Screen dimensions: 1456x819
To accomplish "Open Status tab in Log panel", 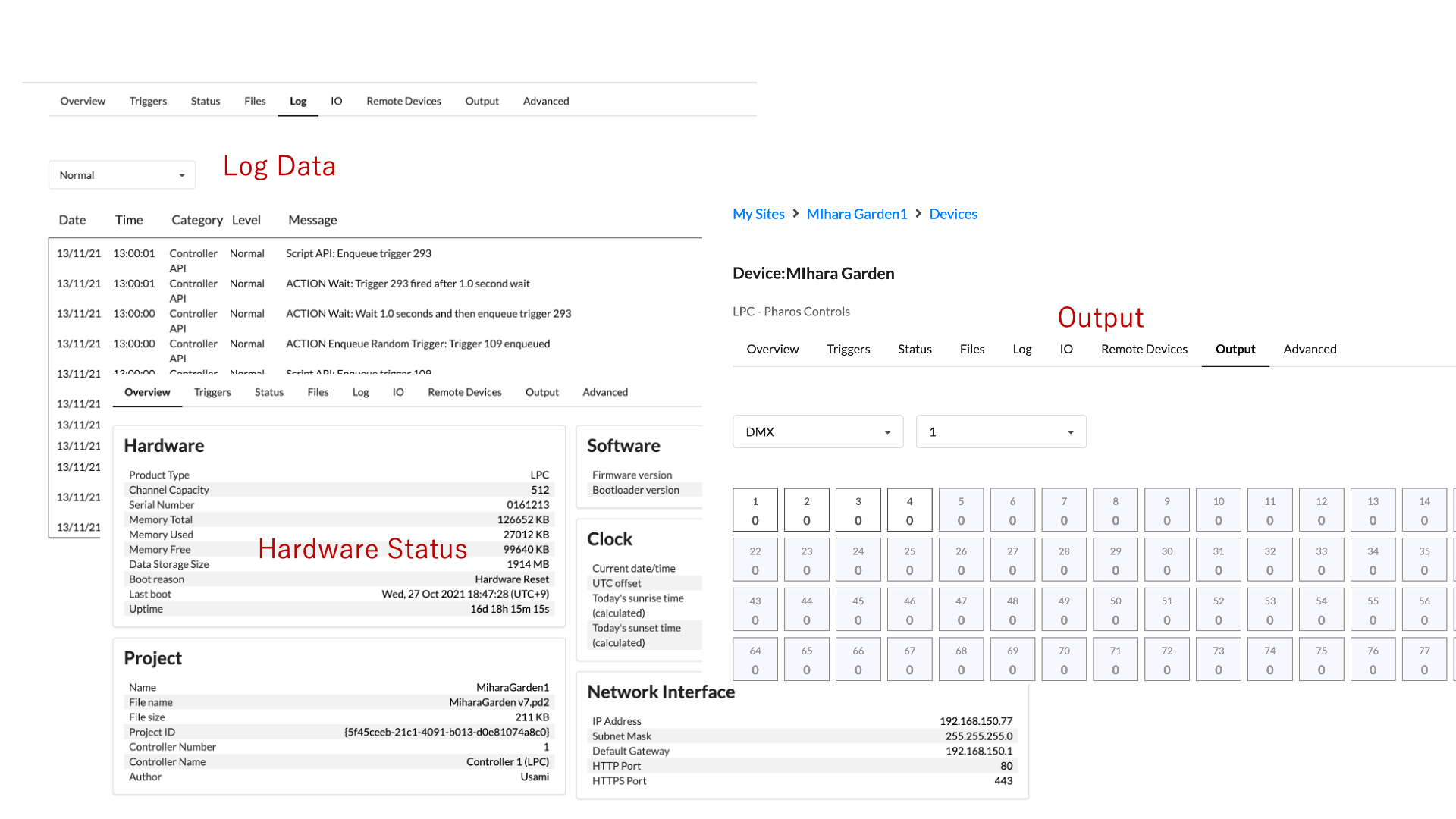I will 206,101.
